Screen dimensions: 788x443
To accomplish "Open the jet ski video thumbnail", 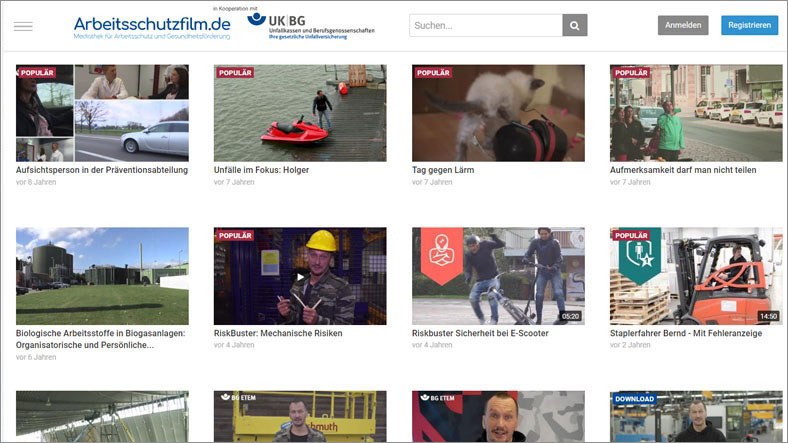I will click(300, 114).
